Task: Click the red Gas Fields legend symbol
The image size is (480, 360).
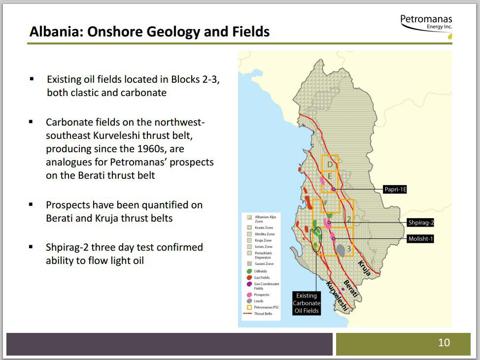Action: 249,277
